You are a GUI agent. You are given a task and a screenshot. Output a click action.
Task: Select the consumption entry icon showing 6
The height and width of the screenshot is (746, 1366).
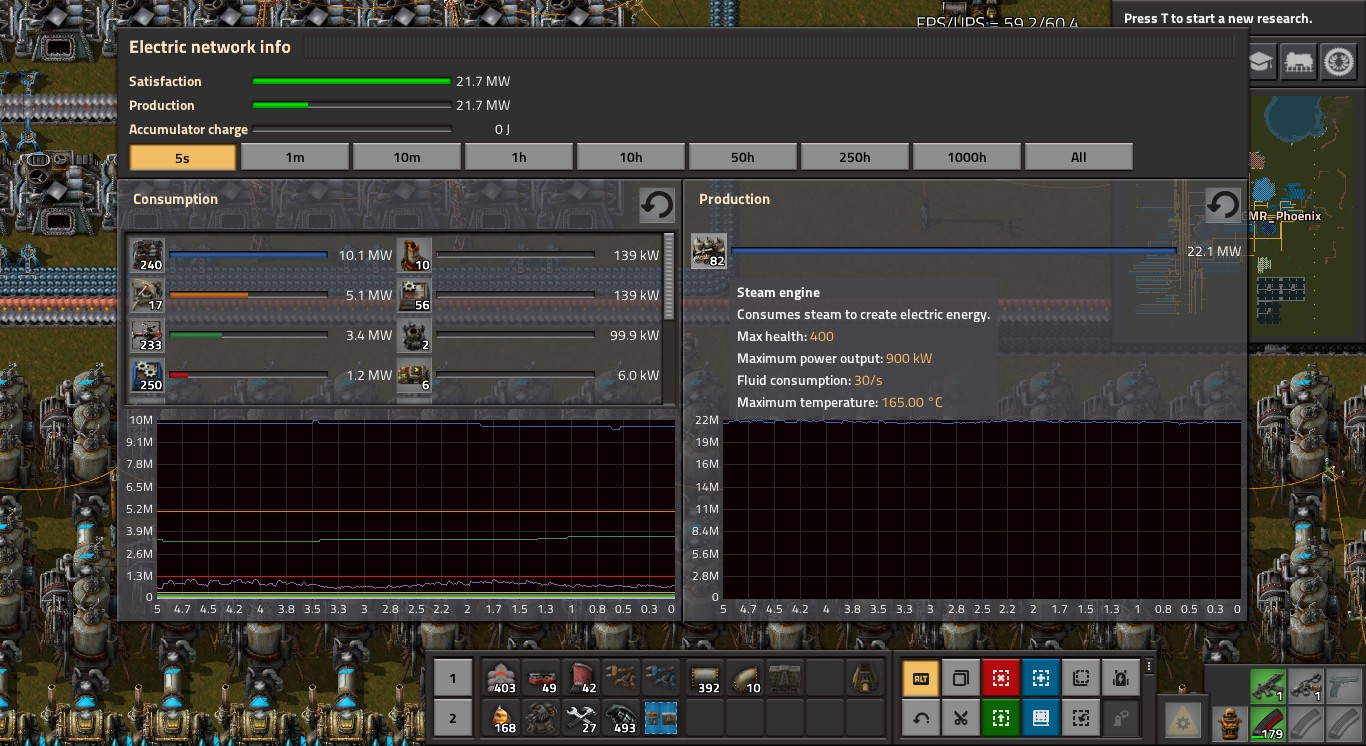coord(414,375)
